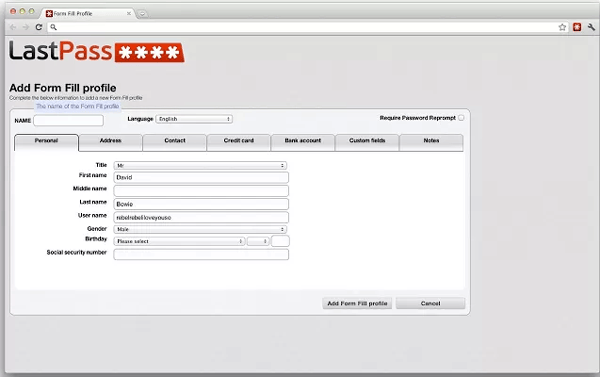This screenshot has width=600, height=377.
Task: Open the Birthday day dropdown
Action: pos(258,241)
